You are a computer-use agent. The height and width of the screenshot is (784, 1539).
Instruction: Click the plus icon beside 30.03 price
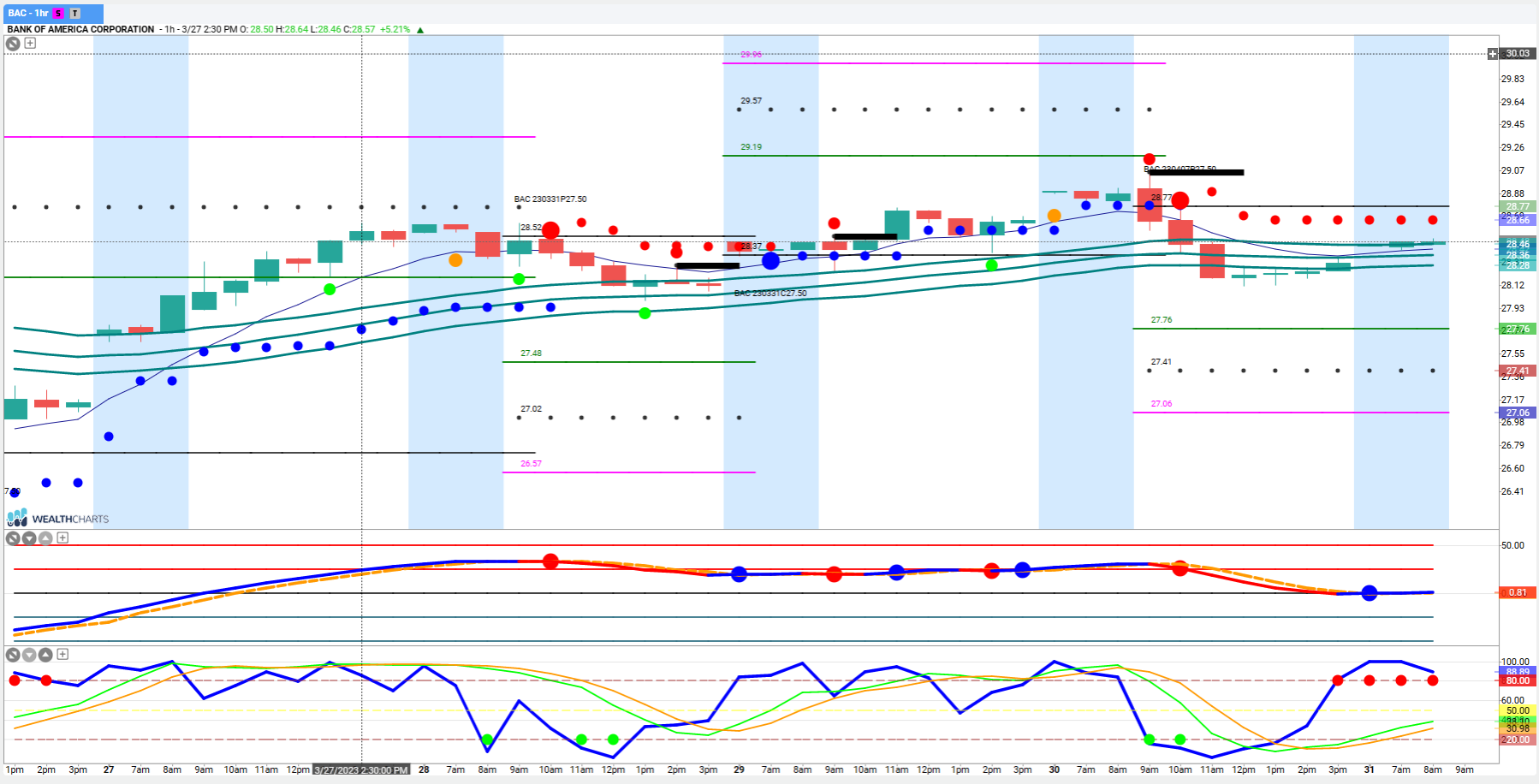1493,54
